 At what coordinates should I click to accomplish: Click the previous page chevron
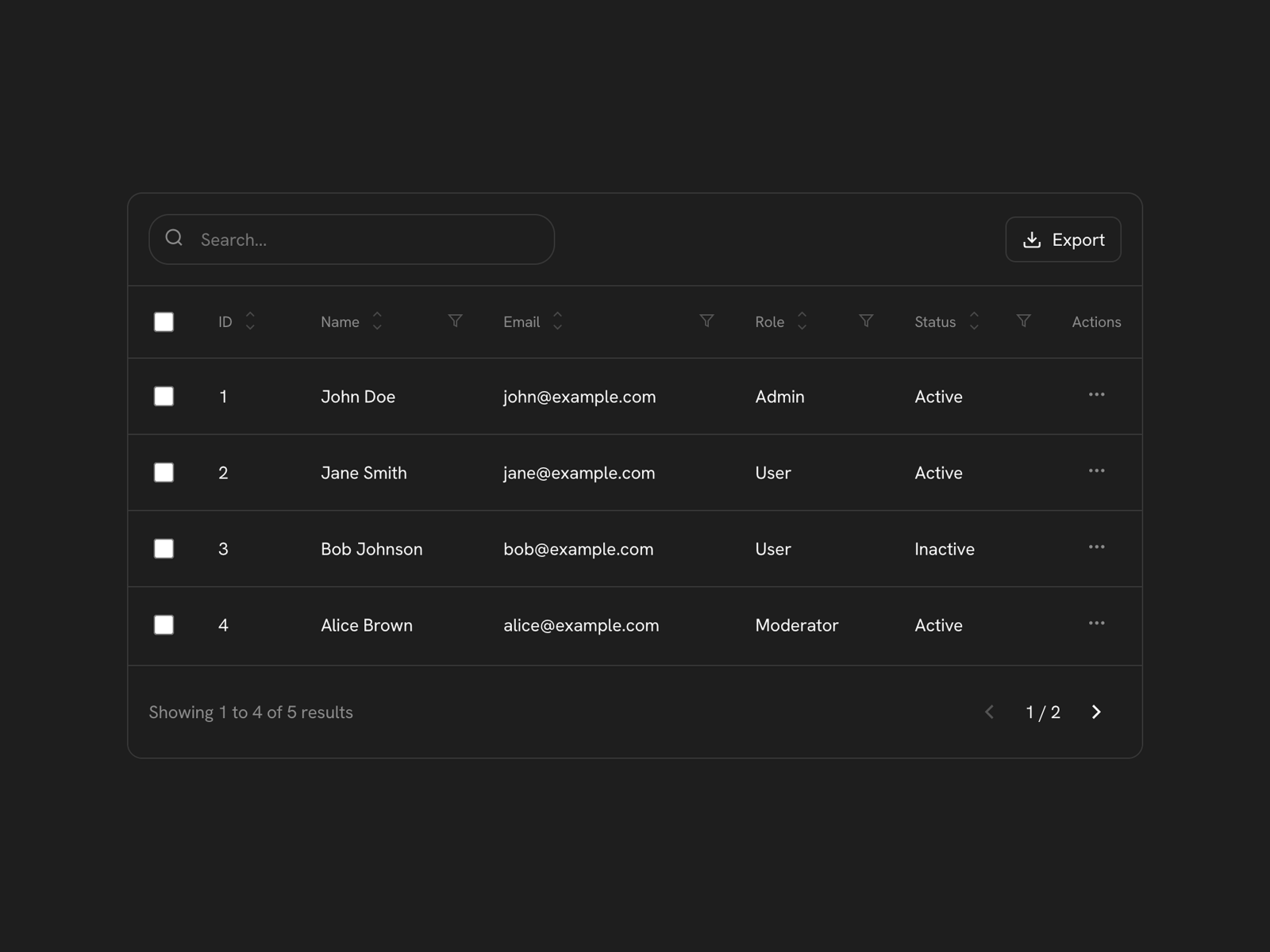click(x=989, y=712)
